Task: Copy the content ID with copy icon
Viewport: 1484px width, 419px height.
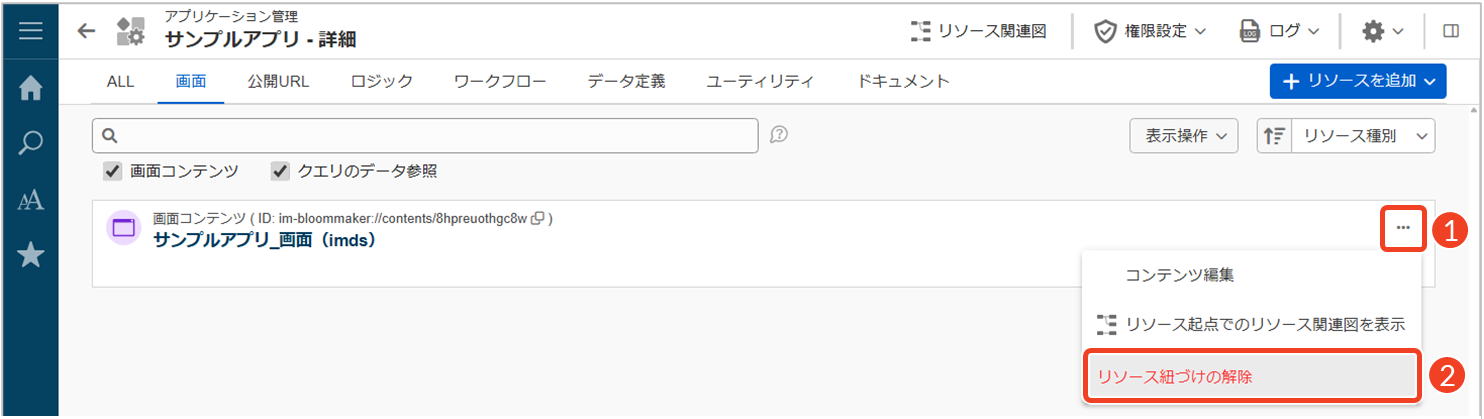Action: coord(538,218)
